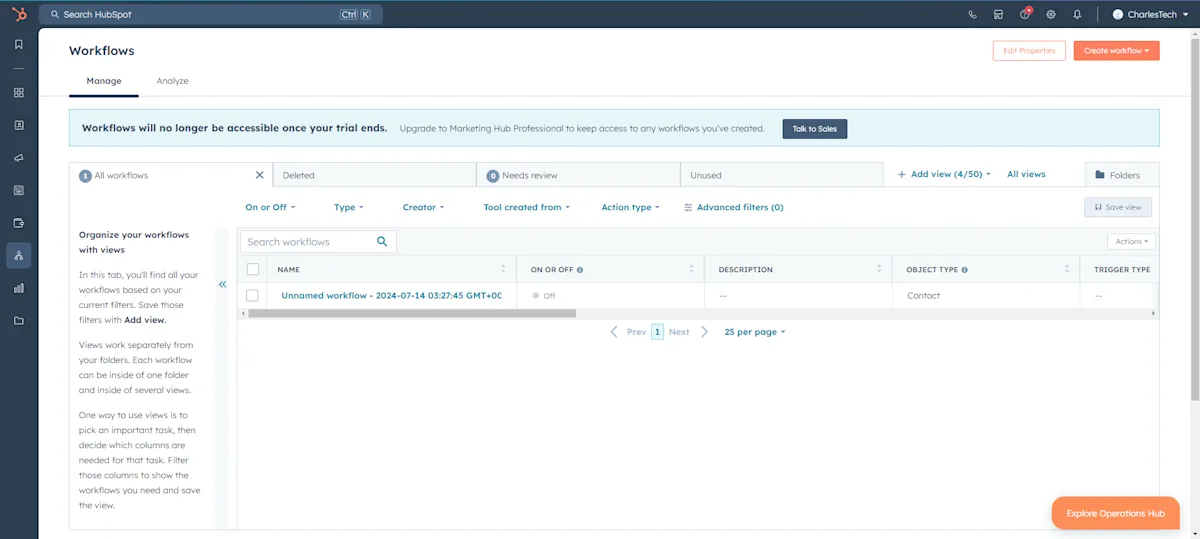Open the Marketplace icon in the top bar

click(998, 14)
